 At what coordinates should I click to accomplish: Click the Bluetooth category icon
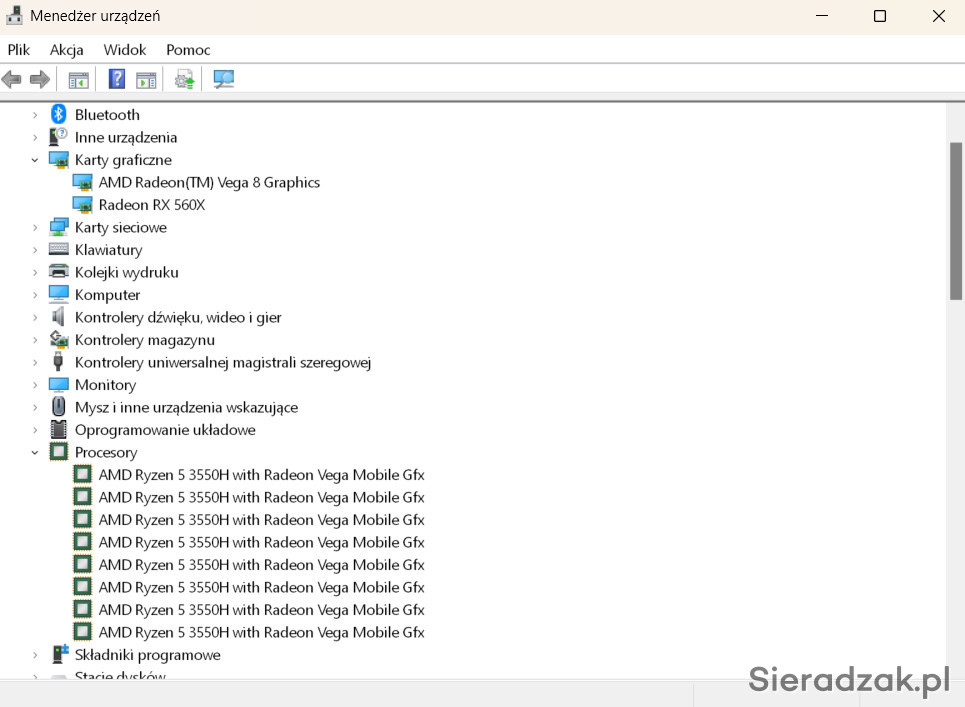click(58, 114)
